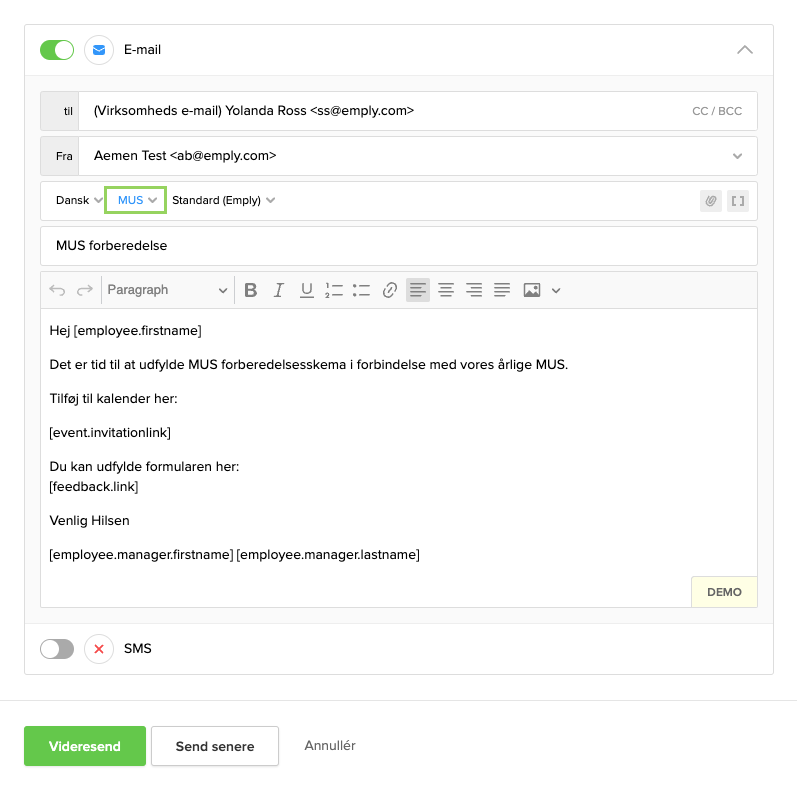797x786 pixels.
Task: Align text right
Action: [474, 290]
